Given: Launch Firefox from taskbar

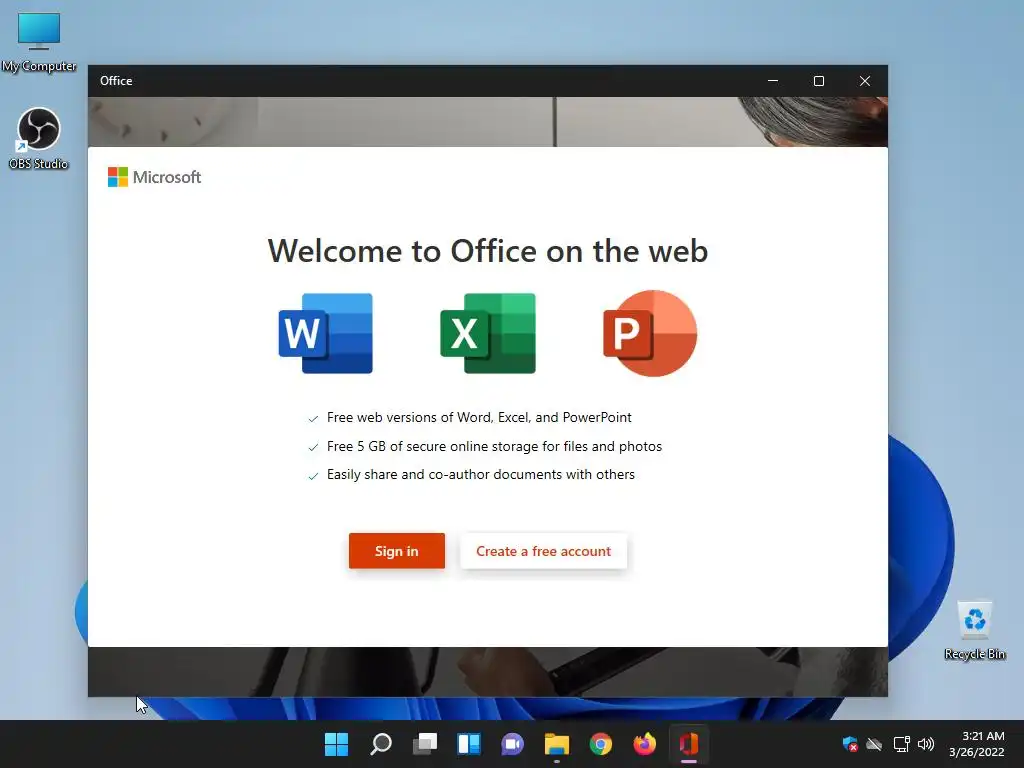Looking at the screenshot, I should tap(645, 744).
